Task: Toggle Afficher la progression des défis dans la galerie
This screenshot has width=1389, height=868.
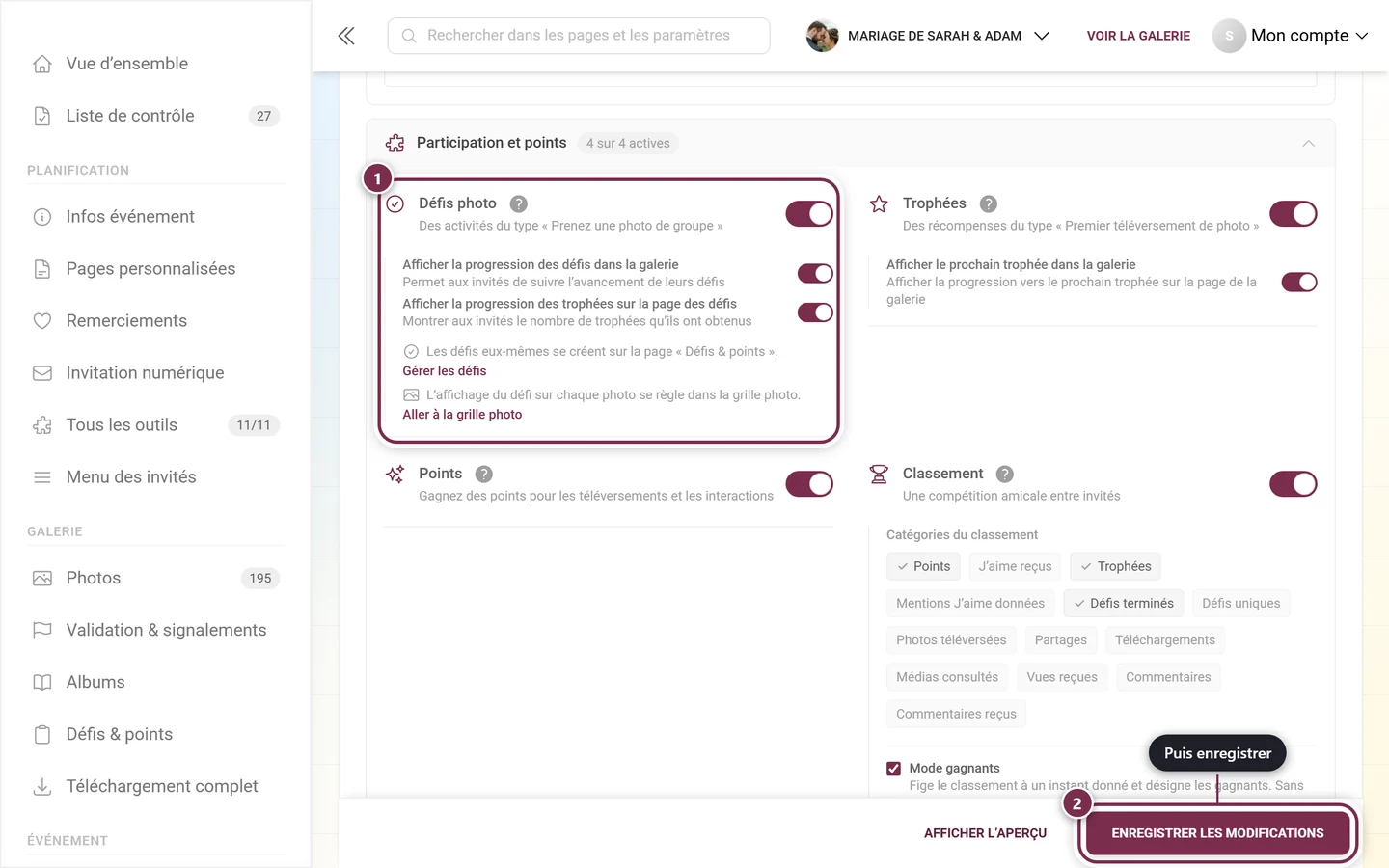Action: [x=815, y=273]
